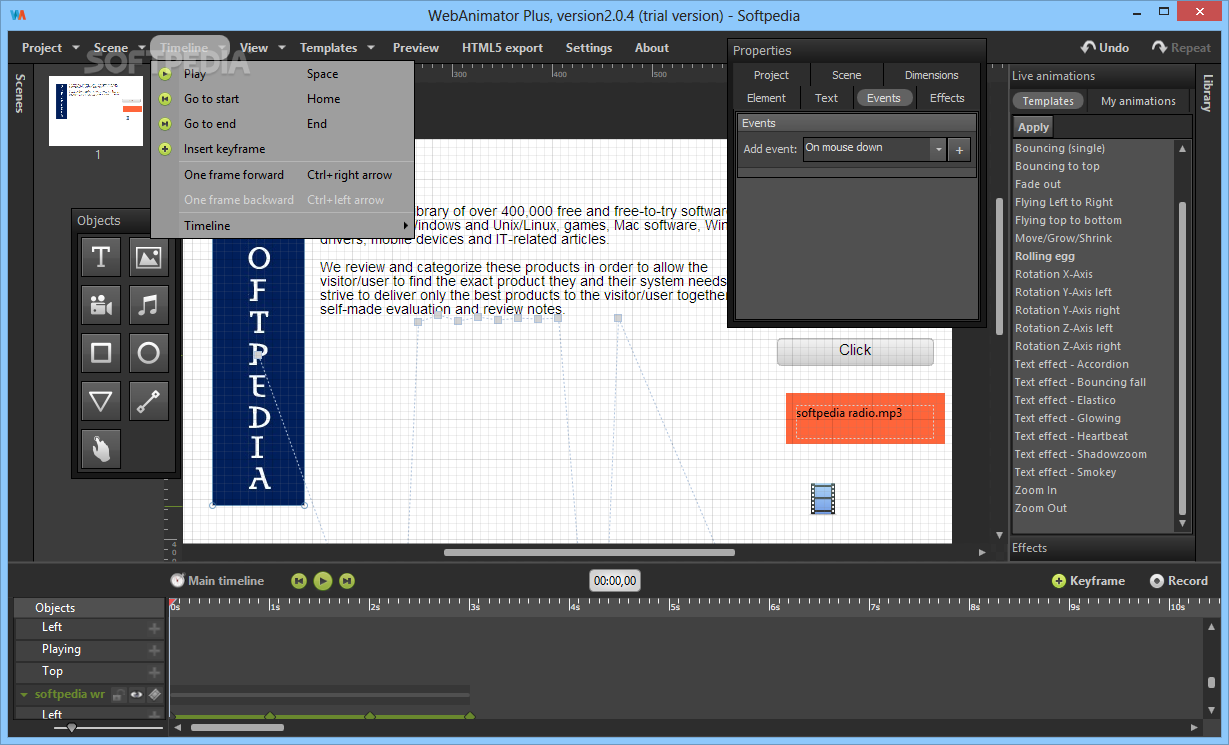Select the hand pointer button object tool
The width and height of the screenshot is (1229, 745).
(x=101, y=449)
